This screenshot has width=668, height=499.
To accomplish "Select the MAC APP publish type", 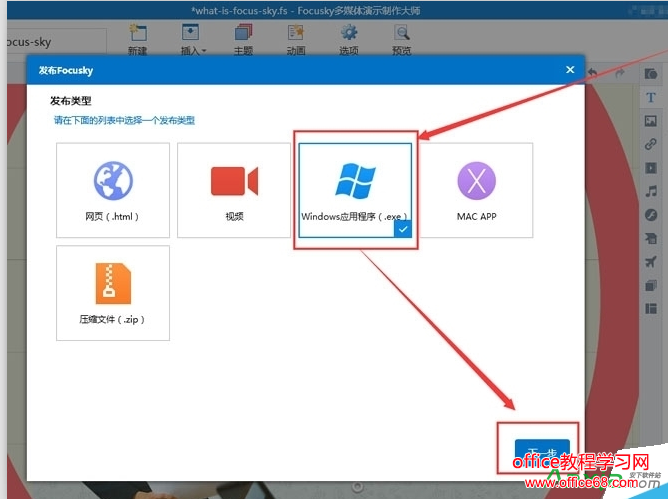I will [x=476, y=190].
